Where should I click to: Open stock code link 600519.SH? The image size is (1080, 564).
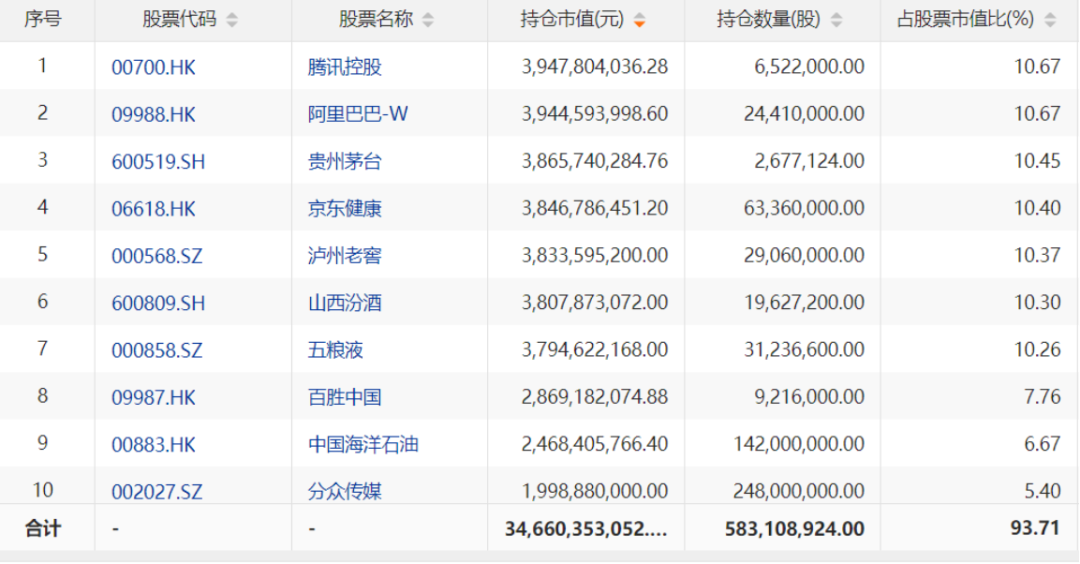[x=158, y=162]
